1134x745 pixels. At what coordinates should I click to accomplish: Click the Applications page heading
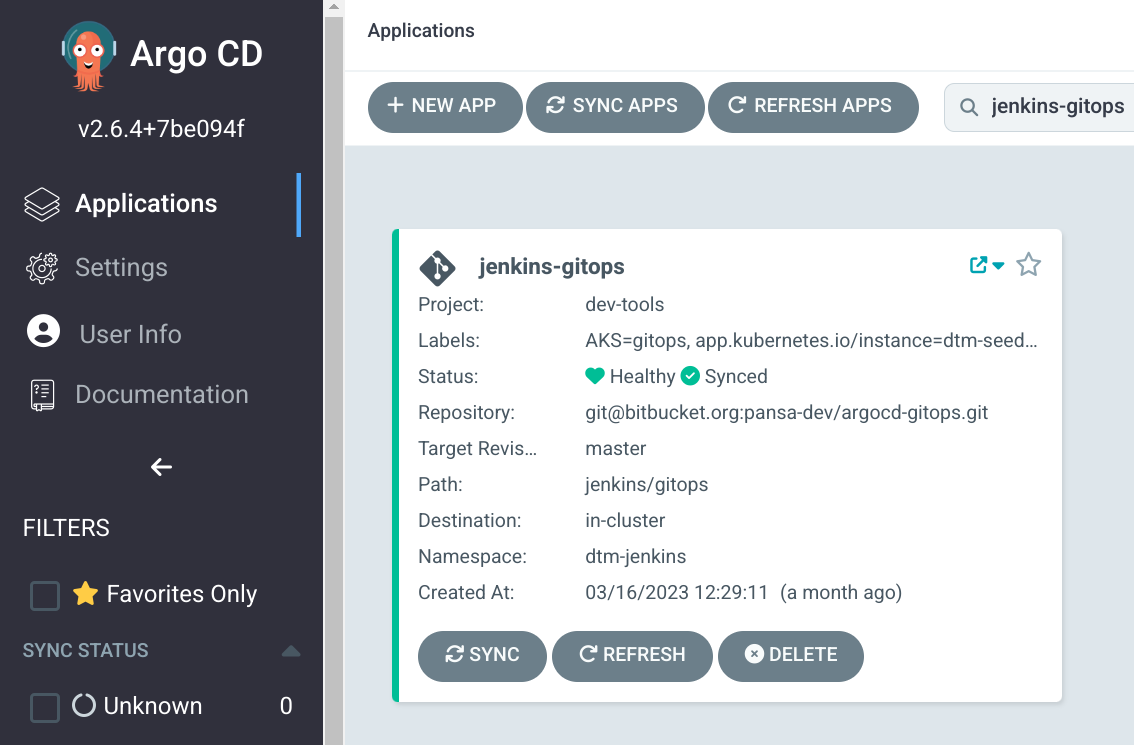[421, 30]
